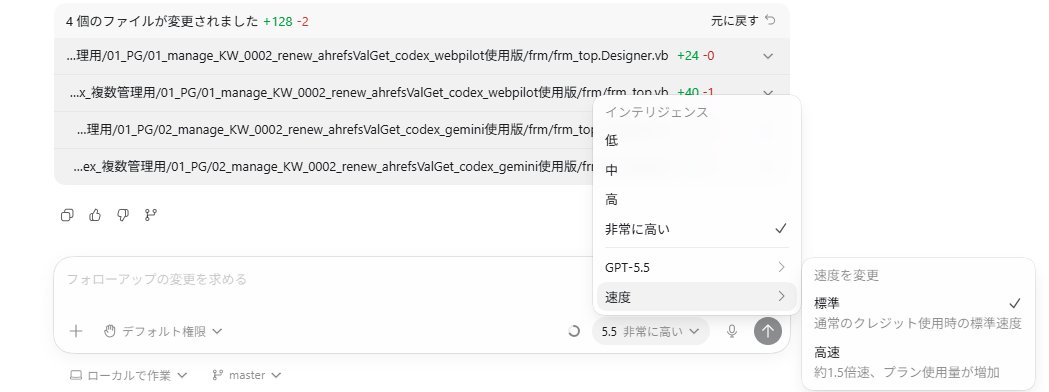The image size is (1049, 392).
Task: Open the 5.5 非常に高い model dropdown
Action: (x=650, y=331)
